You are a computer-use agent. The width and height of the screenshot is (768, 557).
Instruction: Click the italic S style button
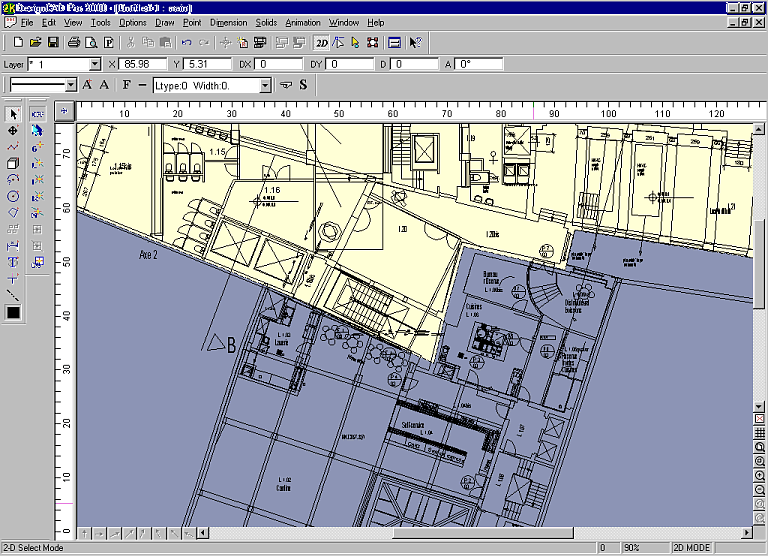click(302, 85)
